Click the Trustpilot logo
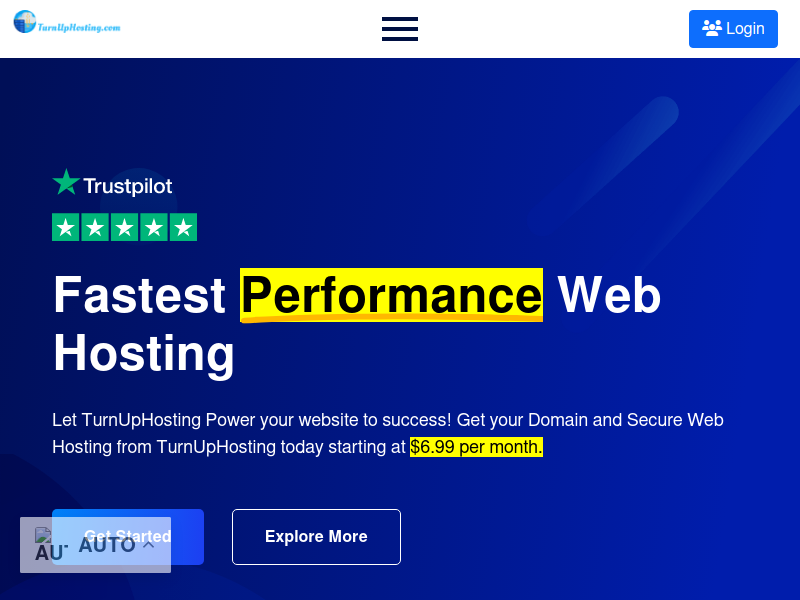800x600 pixels. [112, 183]
